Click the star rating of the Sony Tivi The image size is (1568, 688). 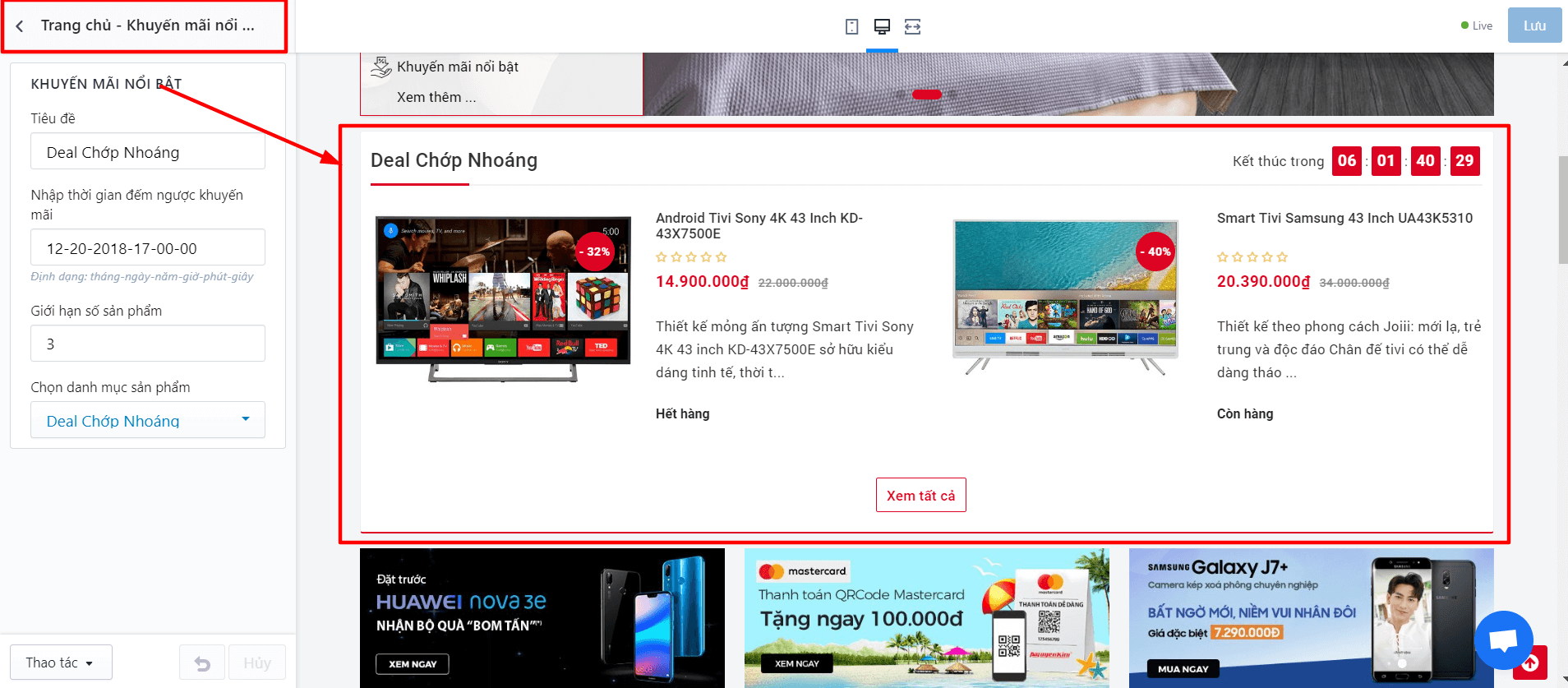[x=691, y=257]
